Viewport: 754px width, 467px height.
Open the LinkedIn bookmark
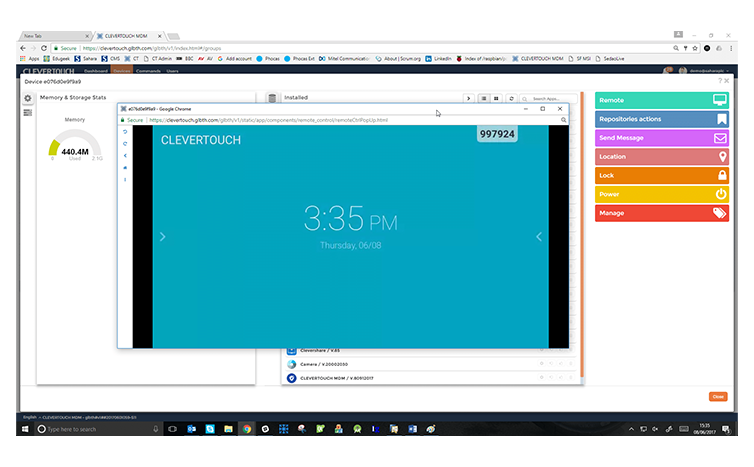[438, 59]
